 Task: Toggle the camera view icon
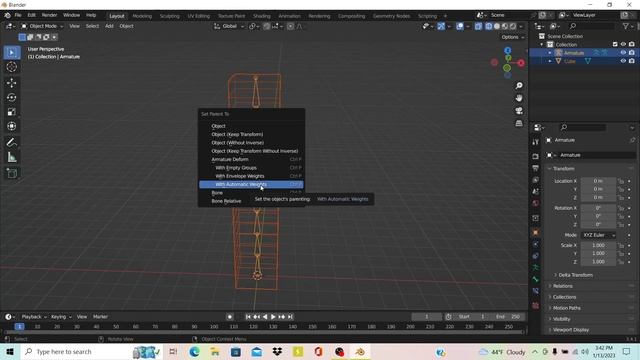coord(519,111)
